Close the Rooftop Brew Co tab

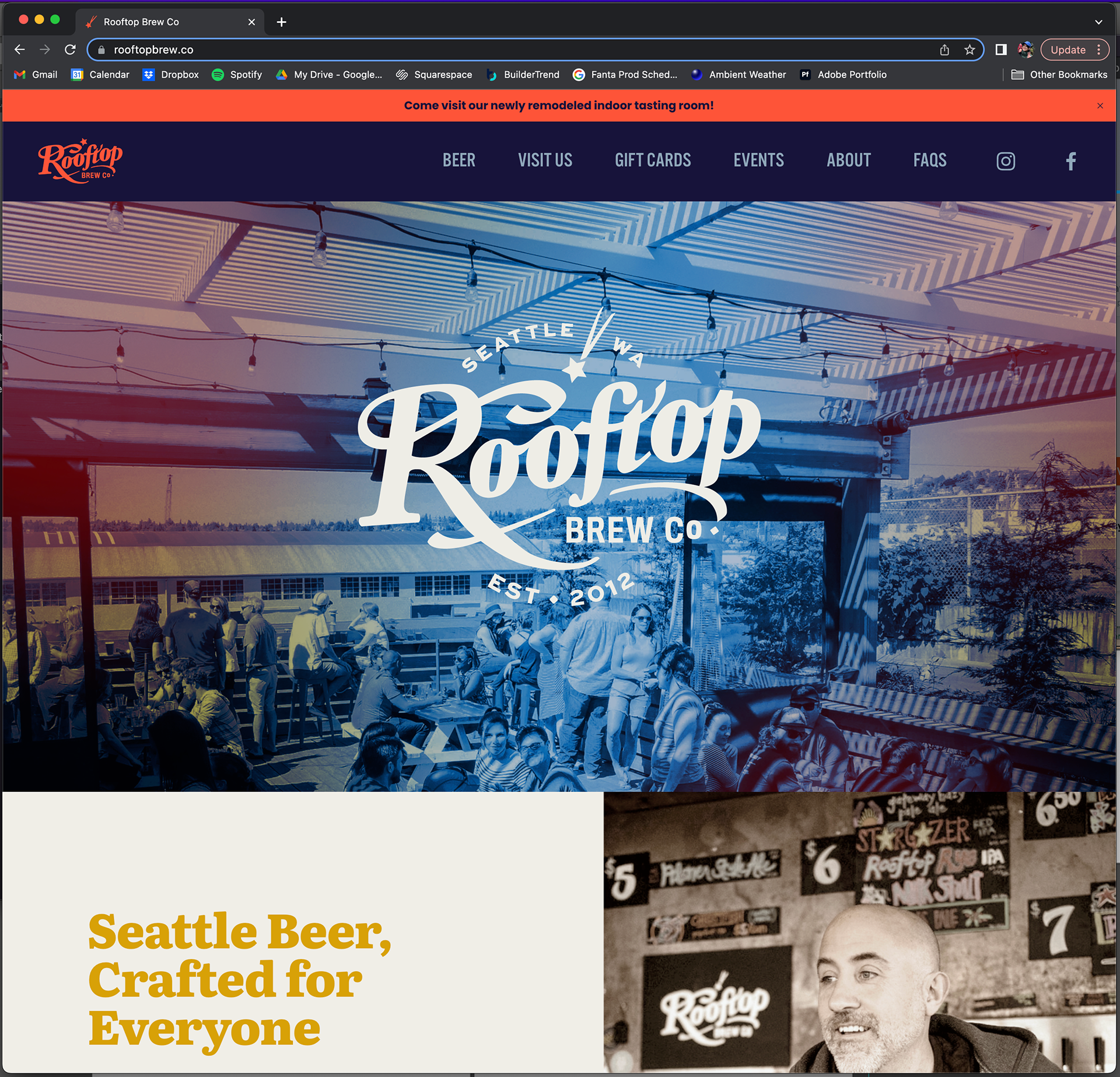pyautogui.click(x=251, y=22)
